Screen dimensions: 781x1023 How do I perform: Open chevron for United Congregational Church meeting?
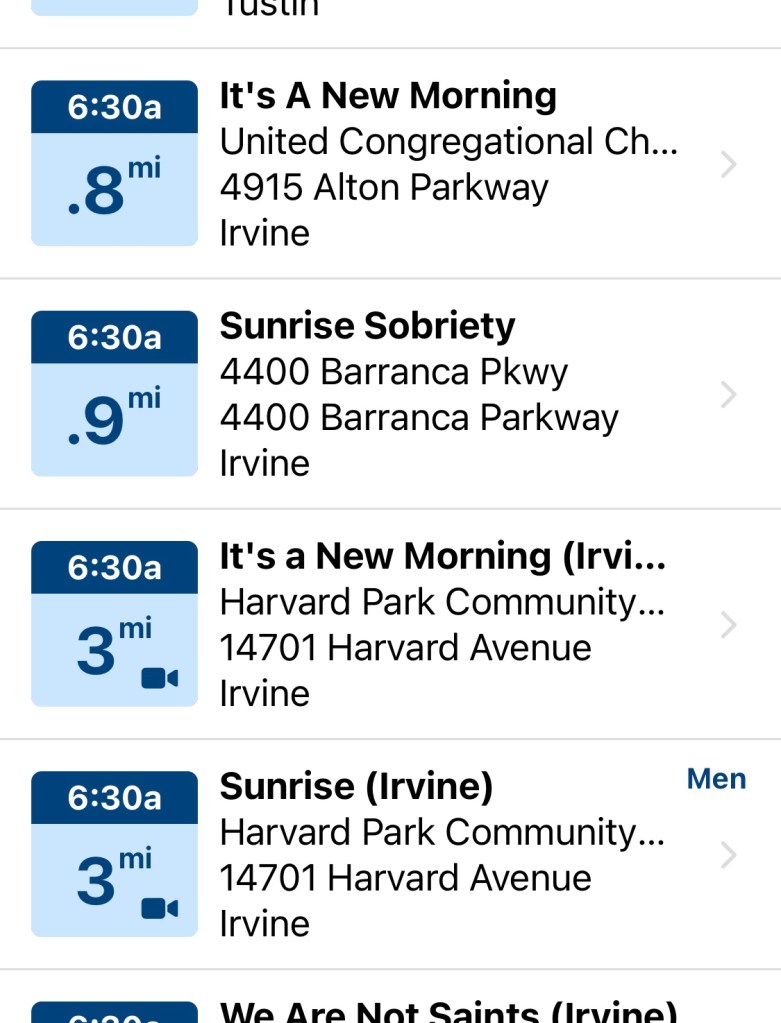[x=729, y=165]
